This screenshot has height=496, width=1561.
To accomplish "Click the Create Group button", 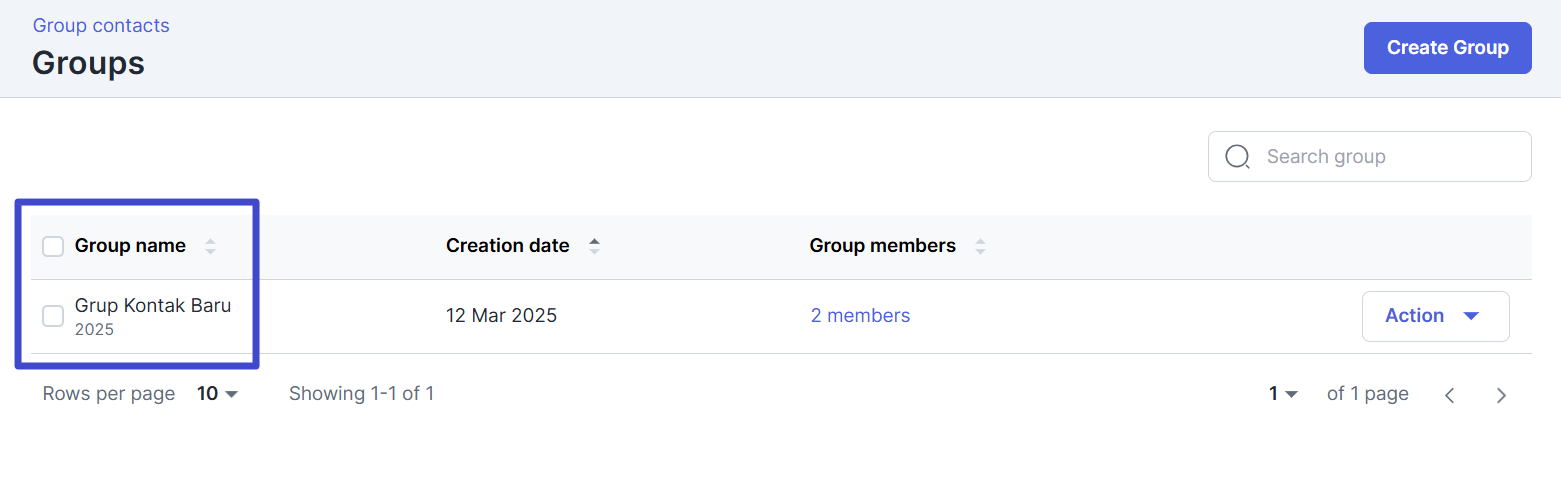I will (1447, 48).
